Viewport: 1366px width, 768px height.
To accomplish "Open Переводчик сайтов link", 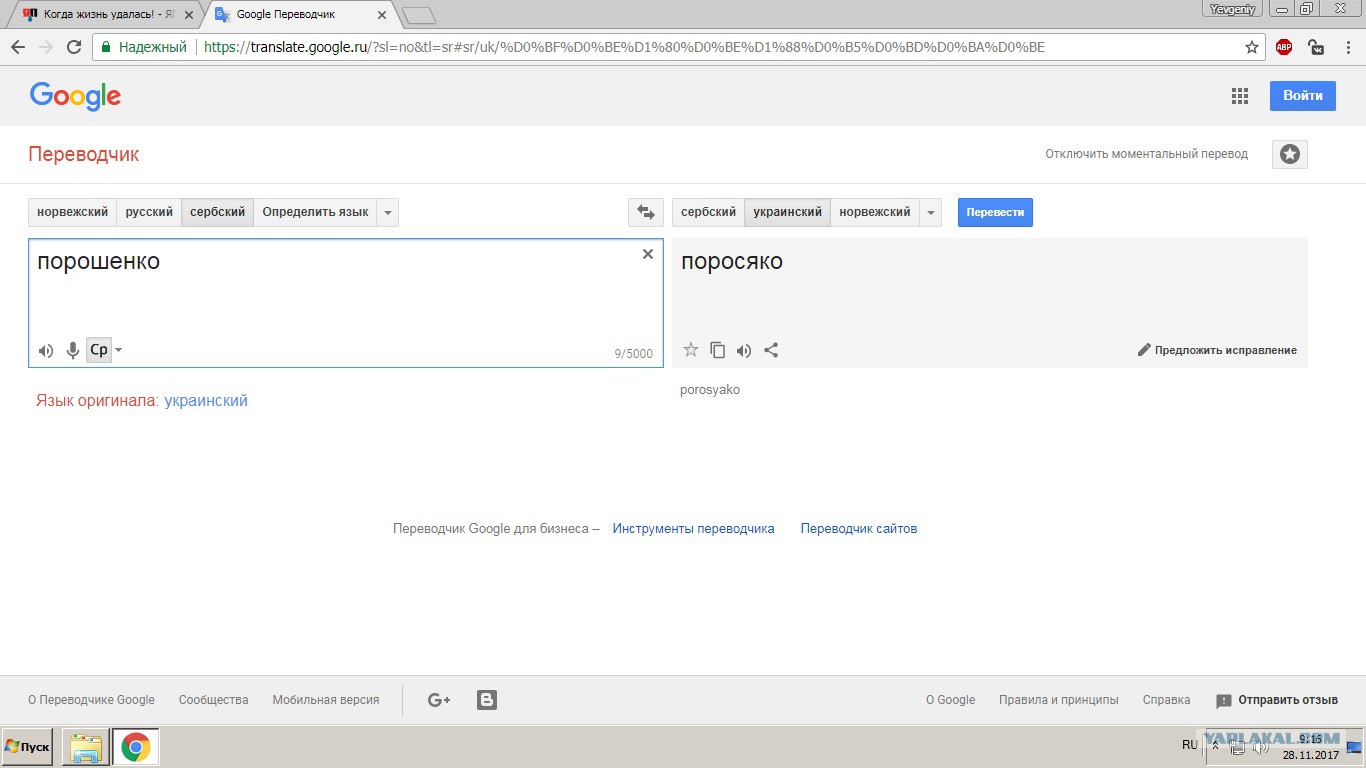I will click(x=859, y=529).
